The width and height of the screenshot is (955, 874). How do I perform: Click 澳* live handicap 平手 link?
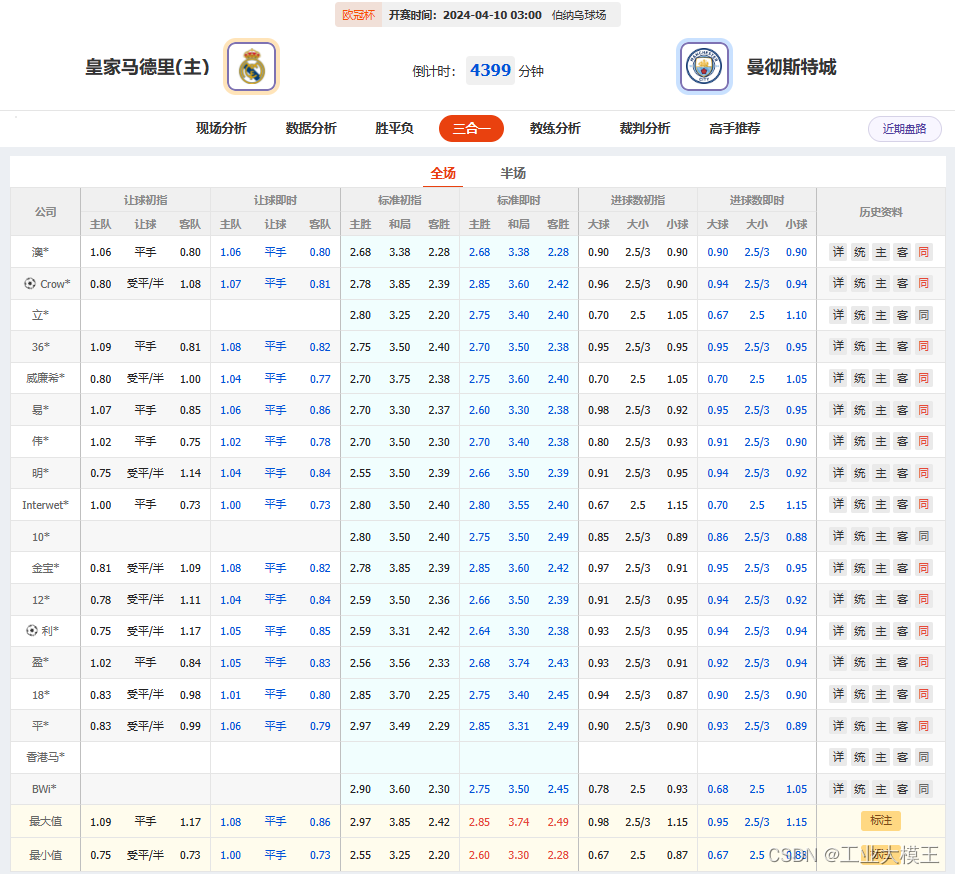(x=275, y=252)
